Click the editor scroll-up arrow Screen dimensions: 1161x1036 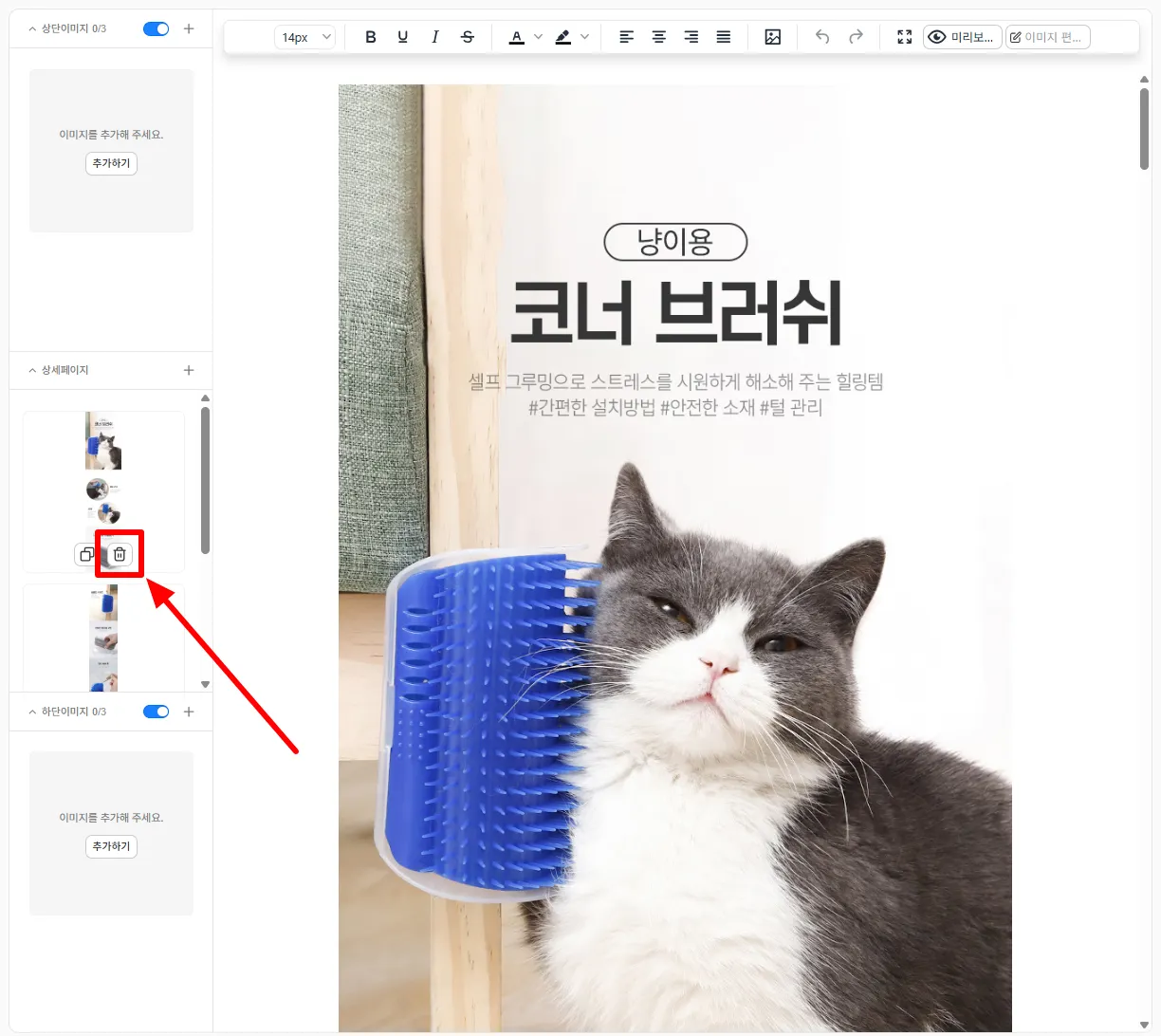(1145, 80)
